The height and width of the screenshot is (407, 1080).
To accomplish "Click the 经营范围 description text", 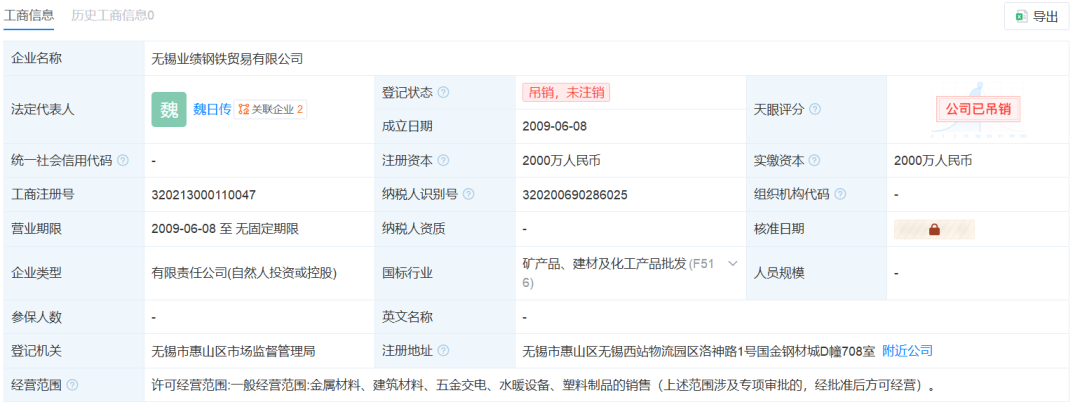I will click(544, 385).
